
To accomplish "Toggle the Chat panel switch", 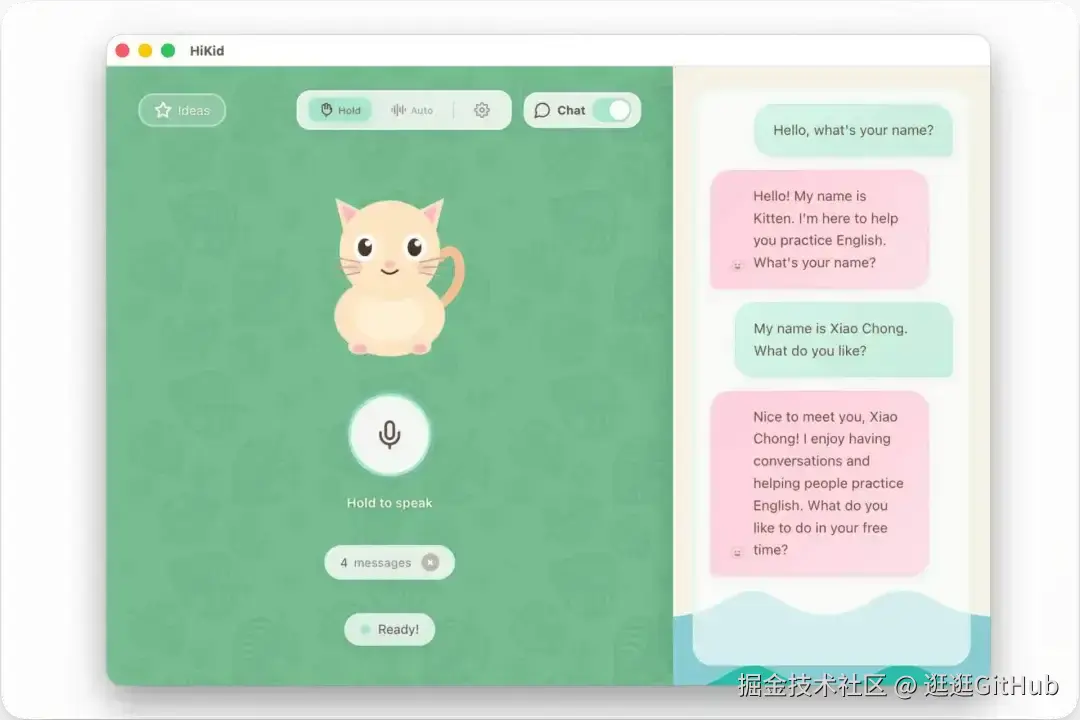I will pos(612,110).
